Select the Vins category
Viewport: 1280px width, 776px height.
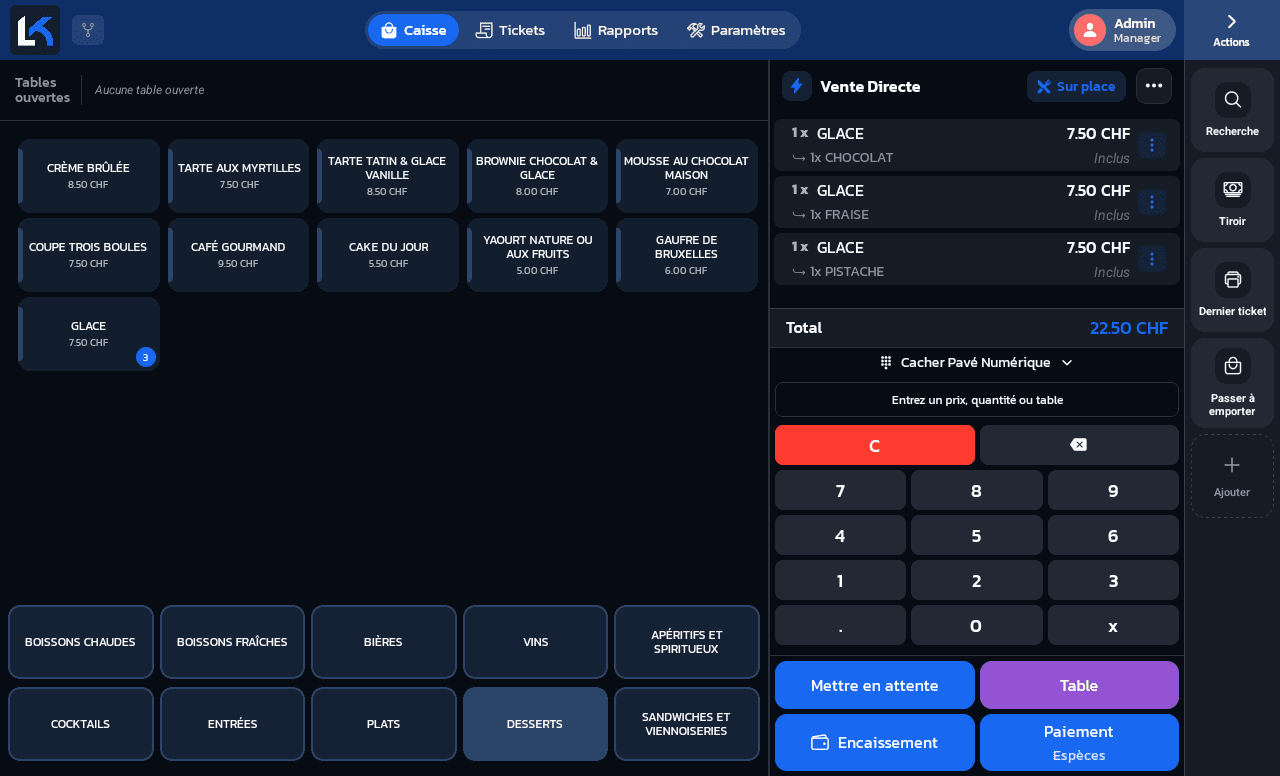pyautogui.click(x=535, y=642)
